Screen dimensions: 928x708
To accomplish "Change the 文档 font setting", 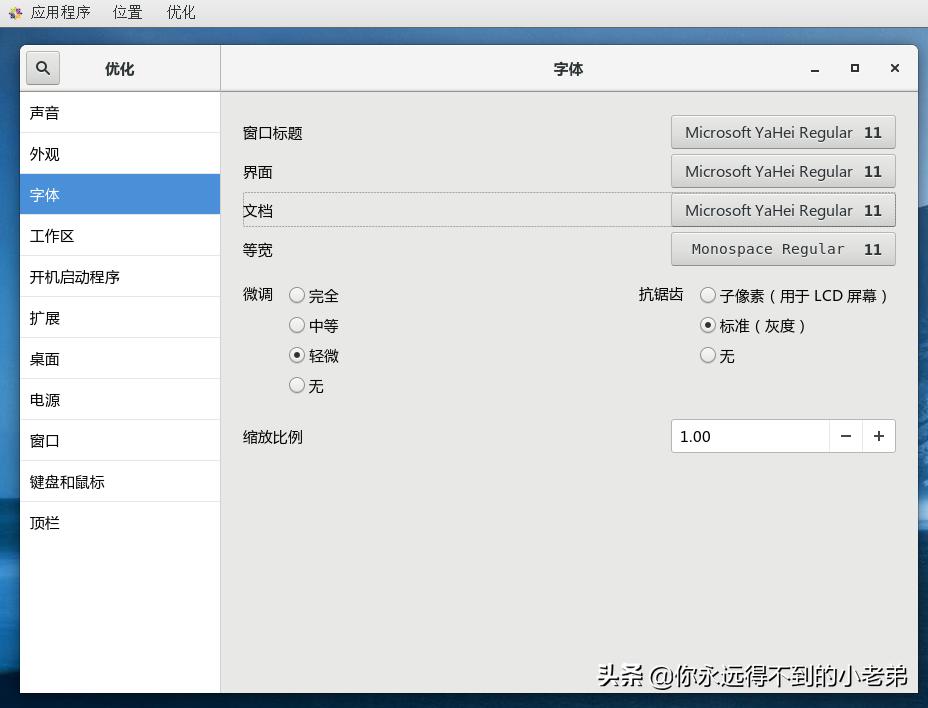I will 783,210.
